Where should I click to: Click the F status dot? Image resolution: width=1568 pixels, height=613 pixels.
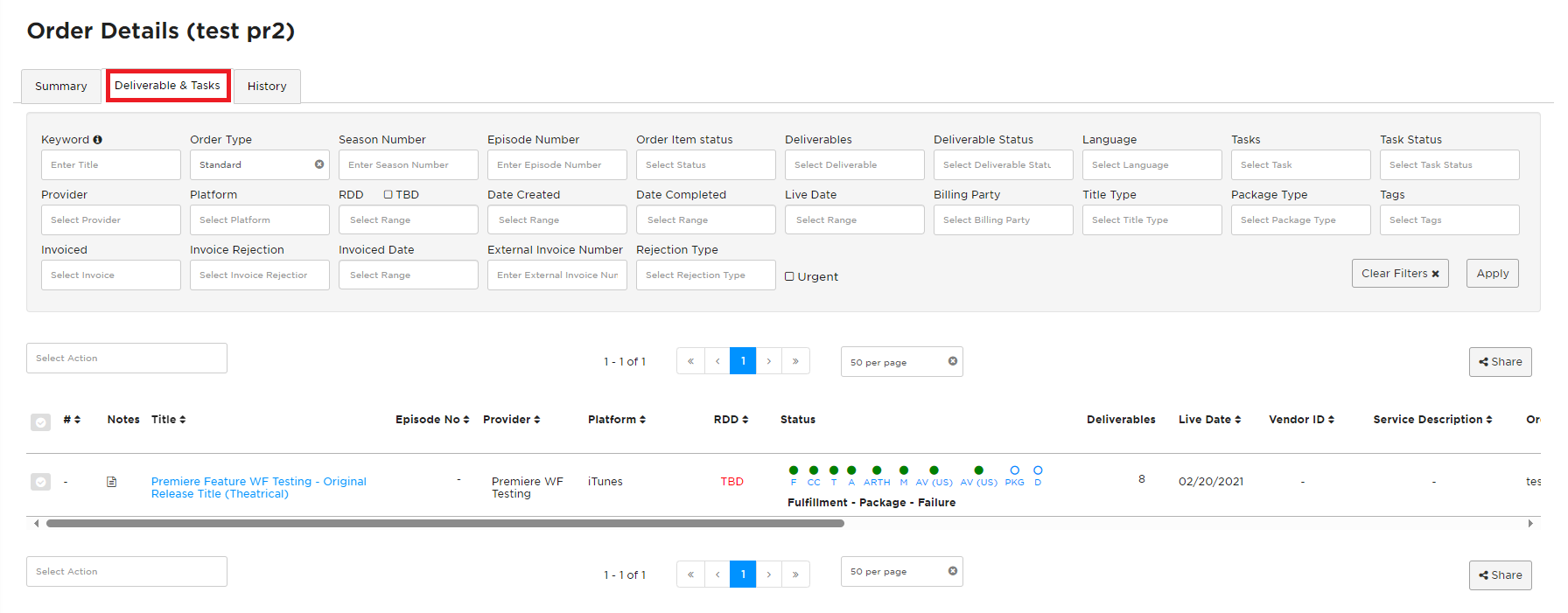[794, 470]
